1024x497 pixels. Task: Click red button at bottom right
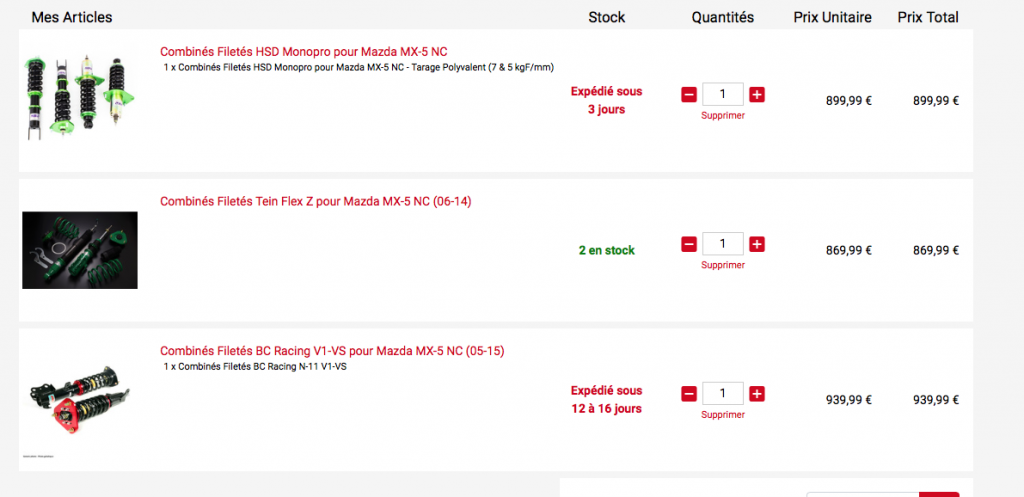click(x=939, y=493)
